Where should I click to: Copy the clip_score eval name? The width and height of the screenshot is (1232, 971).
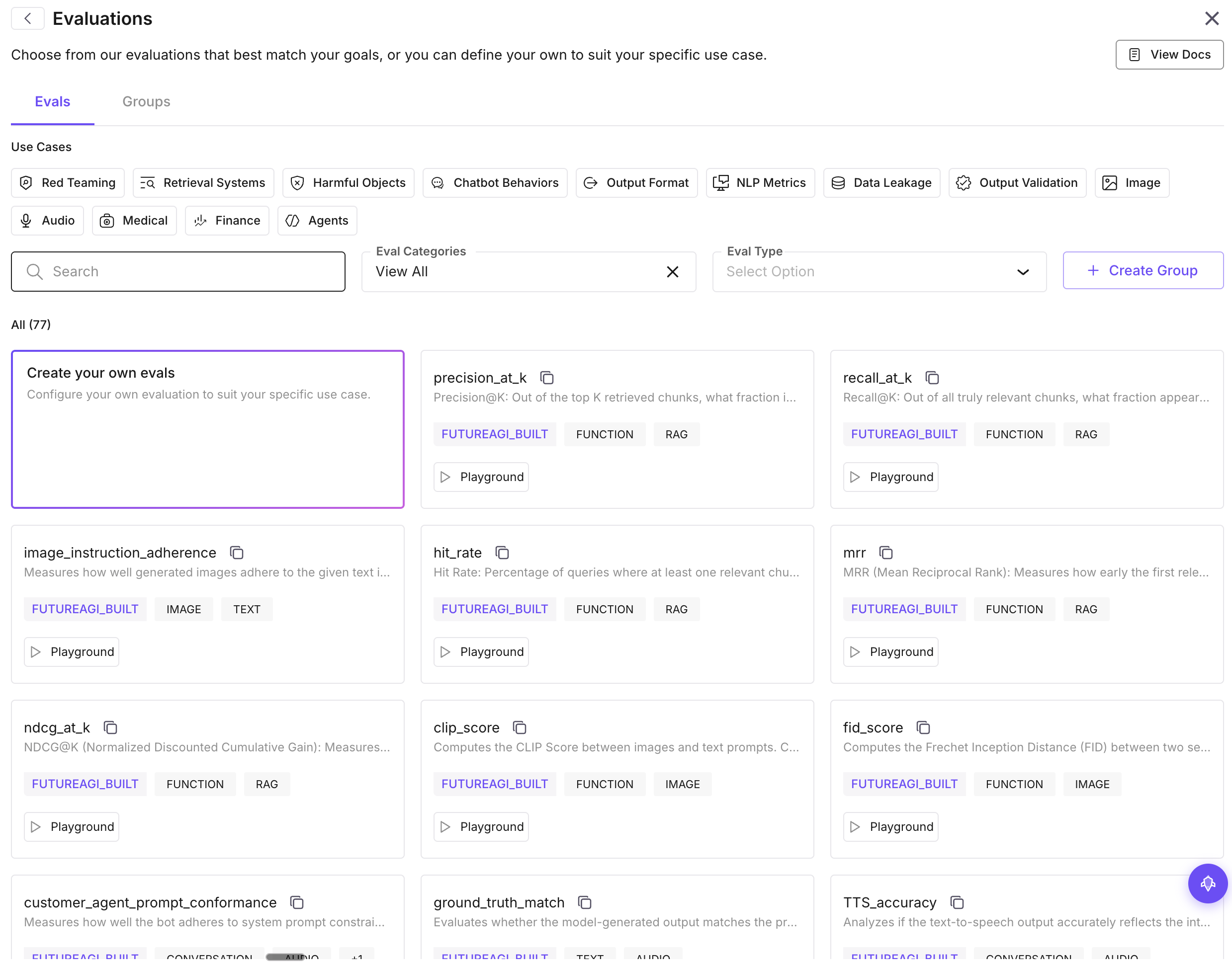pos(520,728)
